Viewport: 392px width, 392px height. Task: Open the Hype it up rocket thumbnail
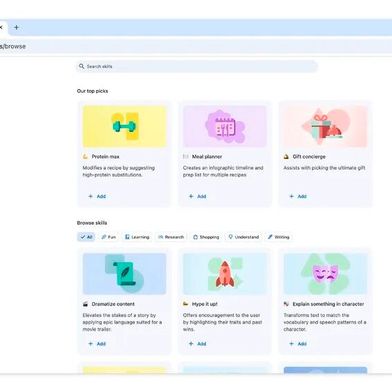click(225, 274)
